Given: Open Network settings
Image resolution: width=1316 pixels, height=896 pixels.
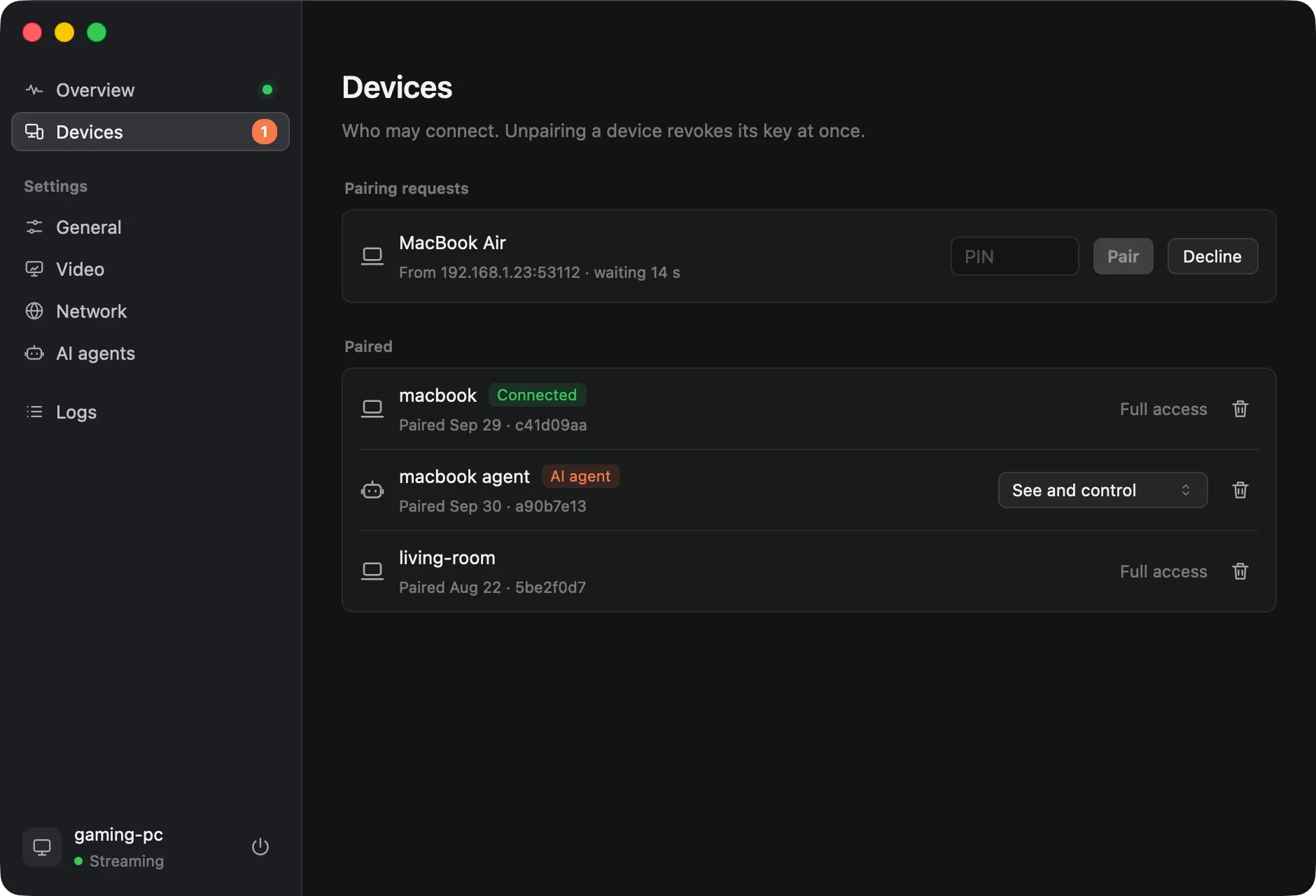Looking at the screenshot, I should tap(150, 311).
